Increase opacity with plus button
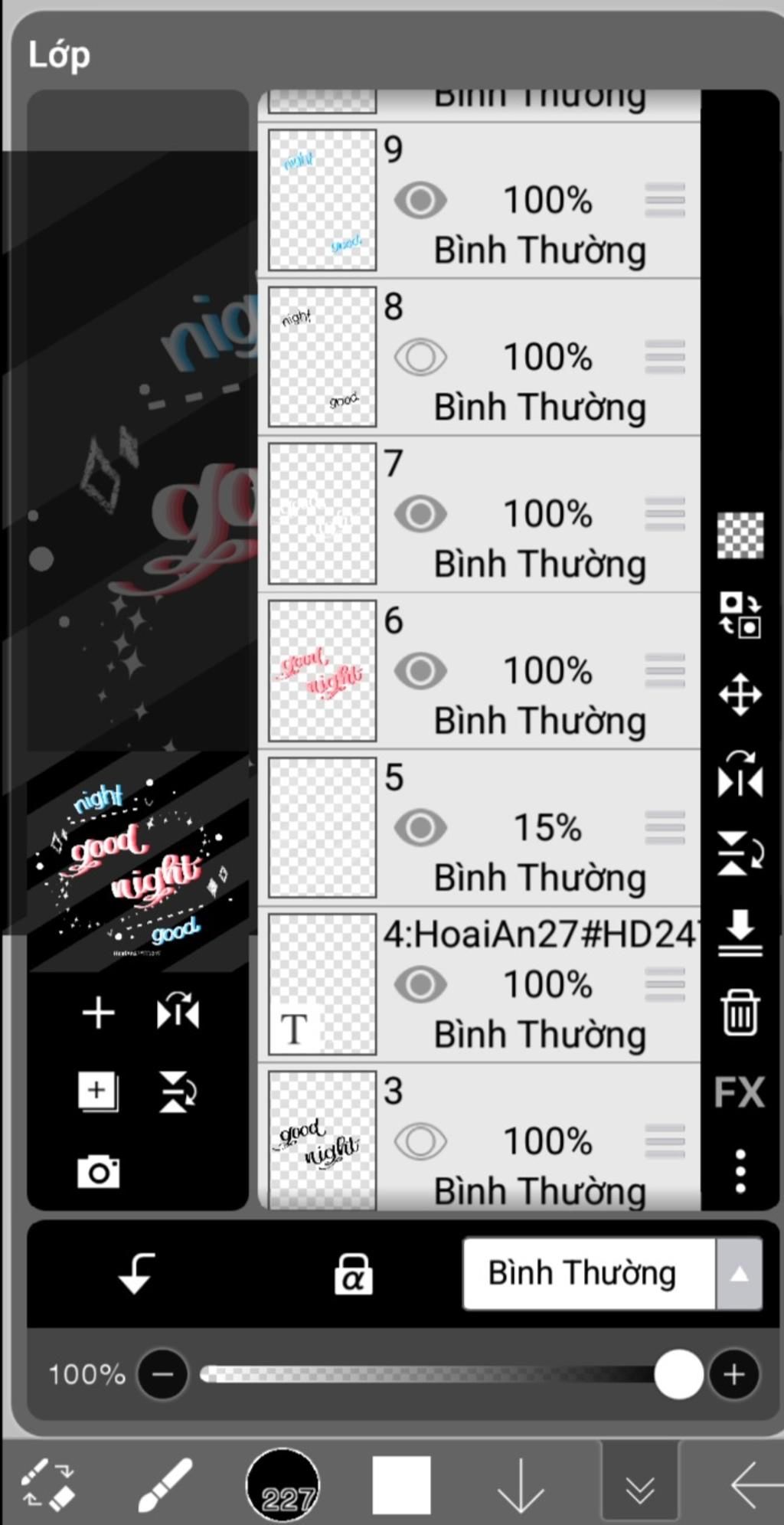 click(x=733, y=1374)
